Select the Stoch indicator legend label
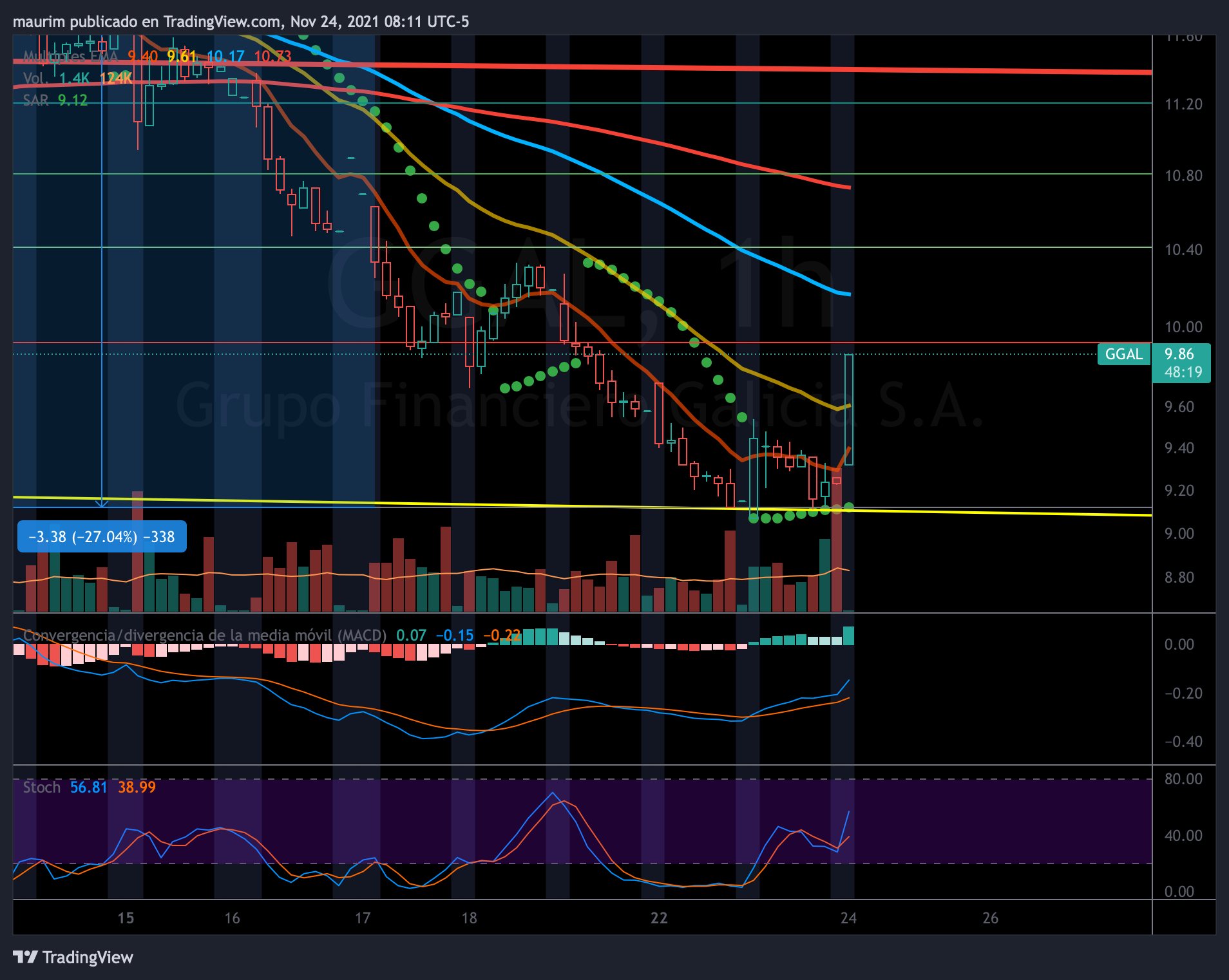This screenshot has width=1229, height=980. [x=42, y=787]
